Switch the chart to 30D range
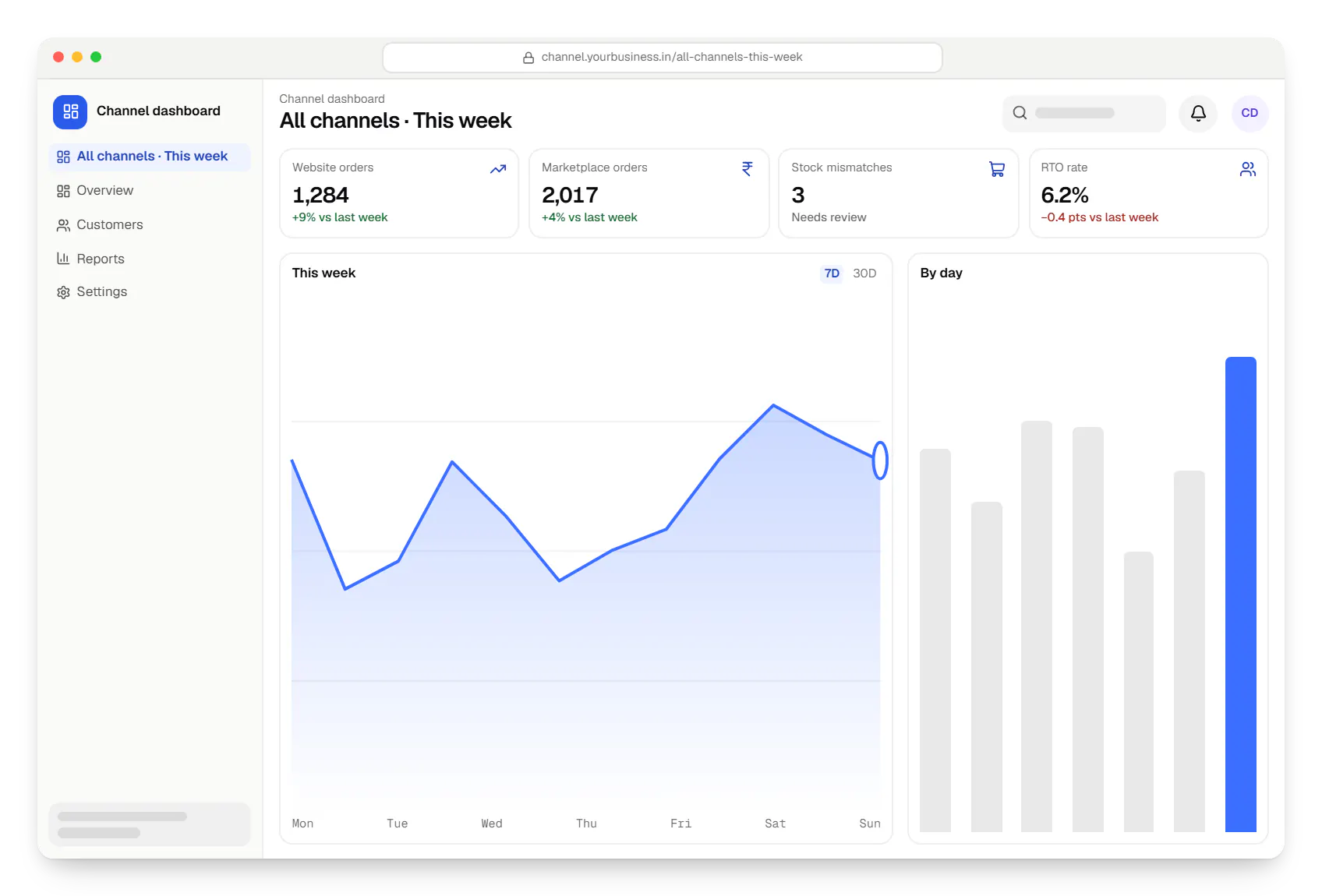Screen dimensions: 1322x896 coord(864,273)
